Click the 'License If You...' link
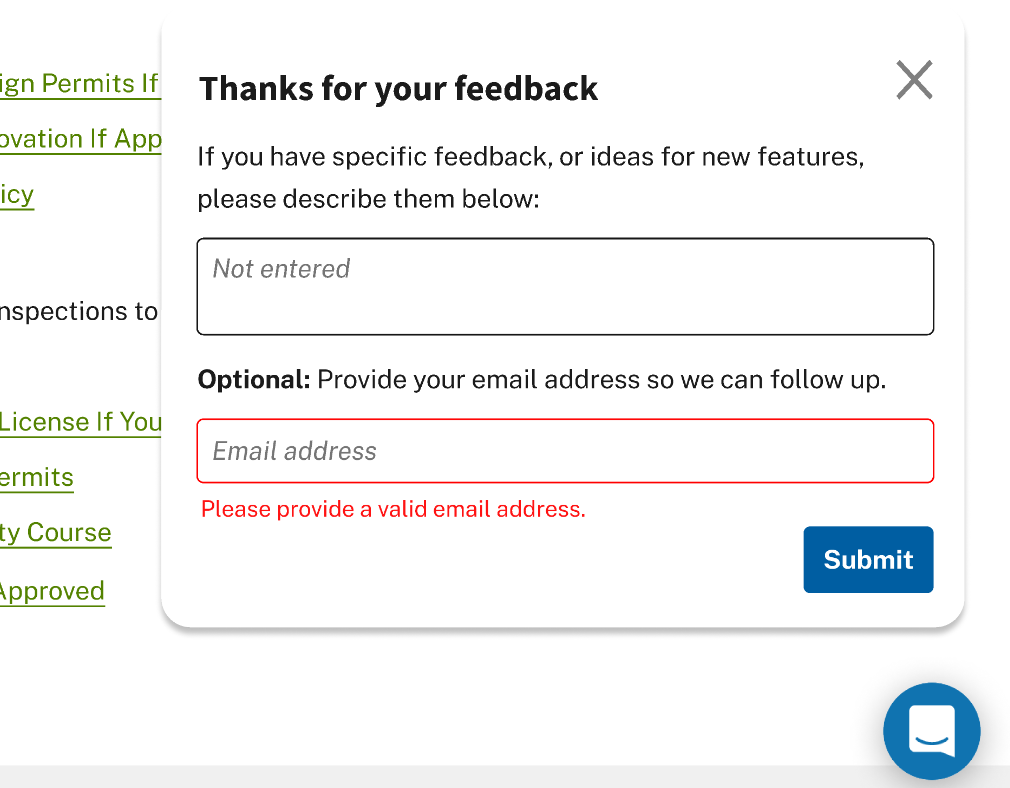This screenshot has width=1010, height=788. click(80, 422)
